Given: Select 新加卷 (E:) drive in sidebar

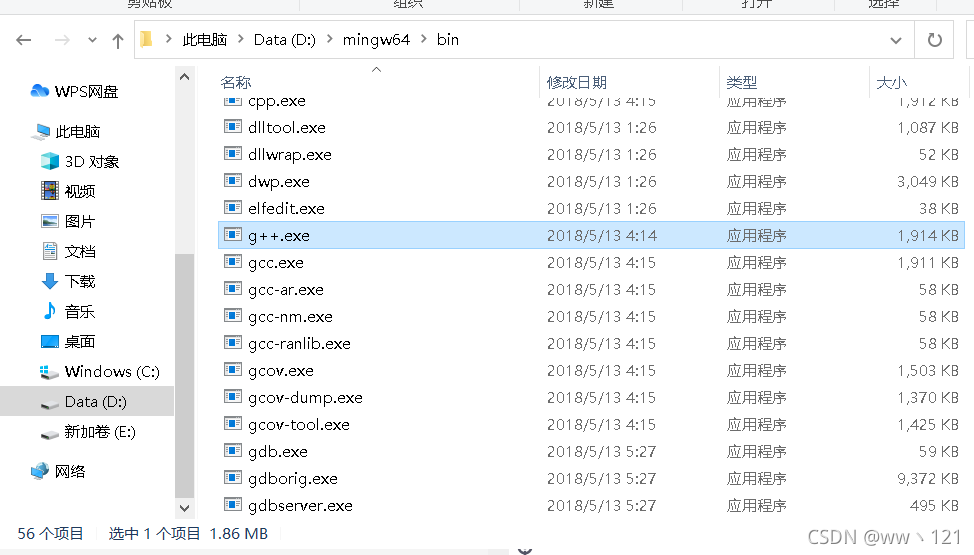Looking at the screenshot, I should (x=88, y=432).
